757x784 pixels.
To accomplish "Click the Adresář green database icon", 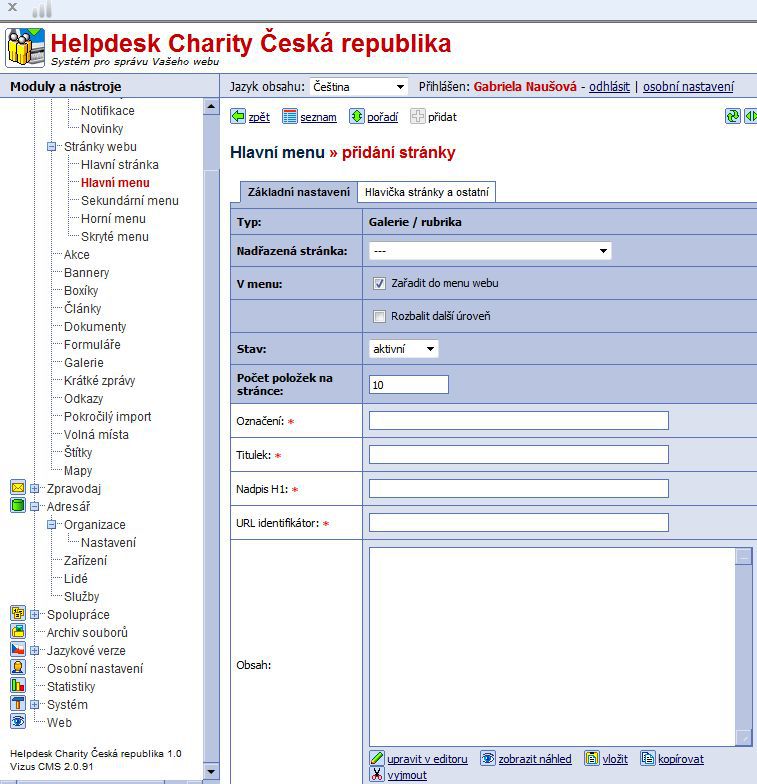I will 18,506.
